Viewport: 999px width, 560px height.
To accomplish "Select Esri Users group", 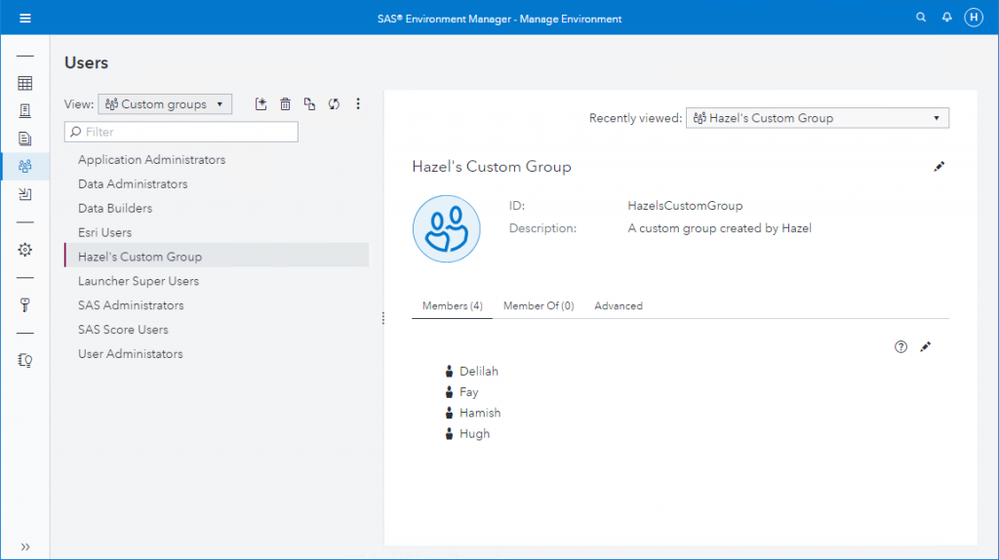I will point(217,233).
